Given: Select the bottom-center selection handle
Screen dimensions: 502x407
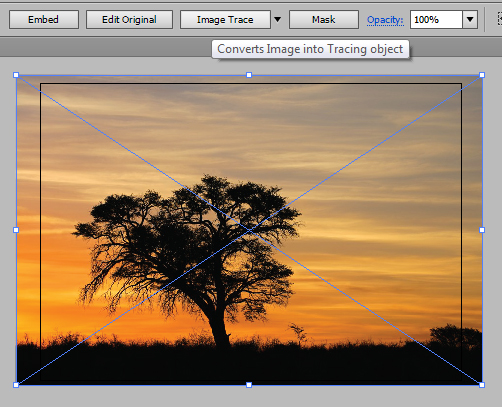Looking at the screenshot, I should 249,385.
